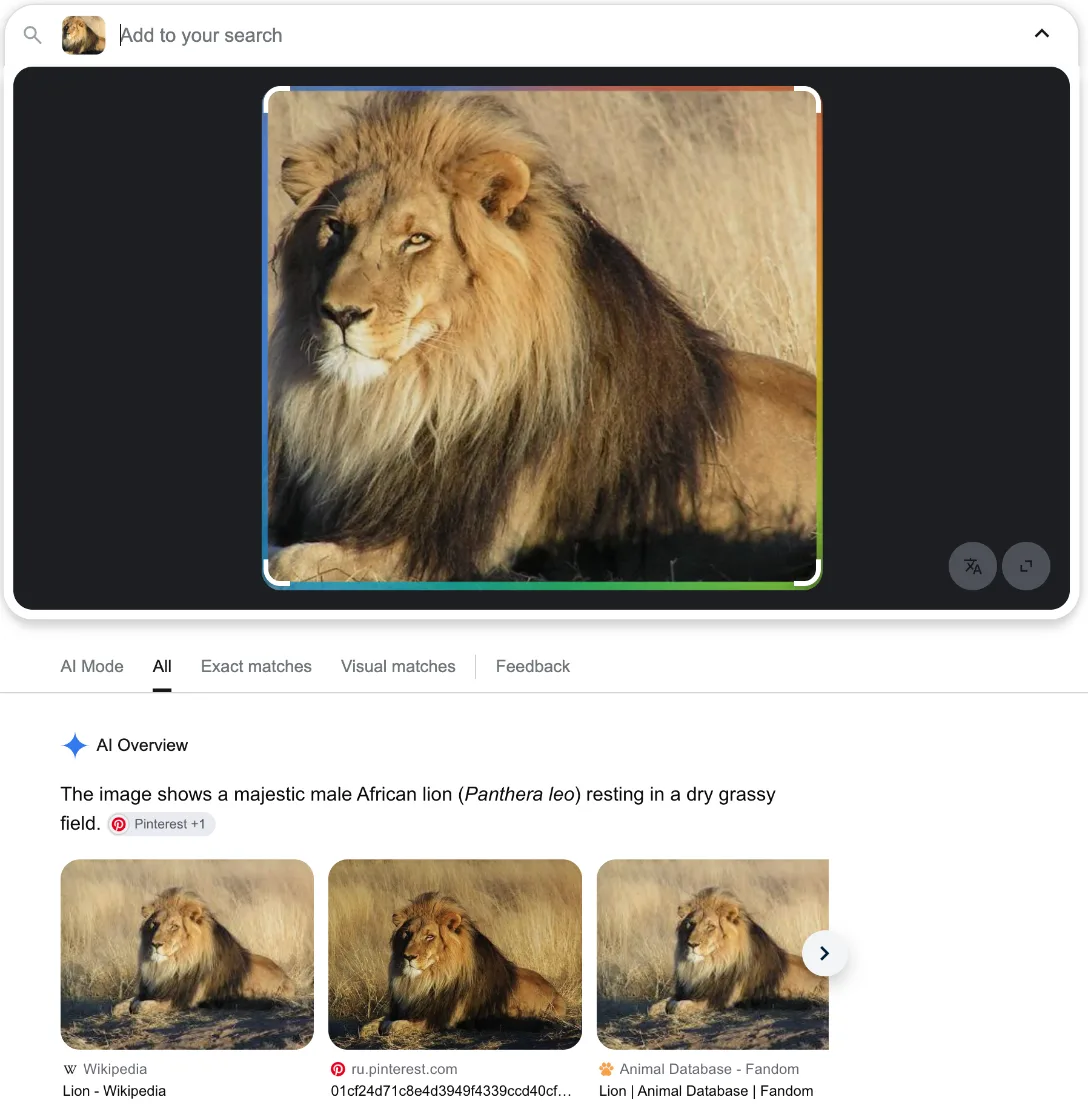The width and height of the screenshot is (1088, 1120).
Task: Open the Visual matches tab
Action: tap(398, 666)
